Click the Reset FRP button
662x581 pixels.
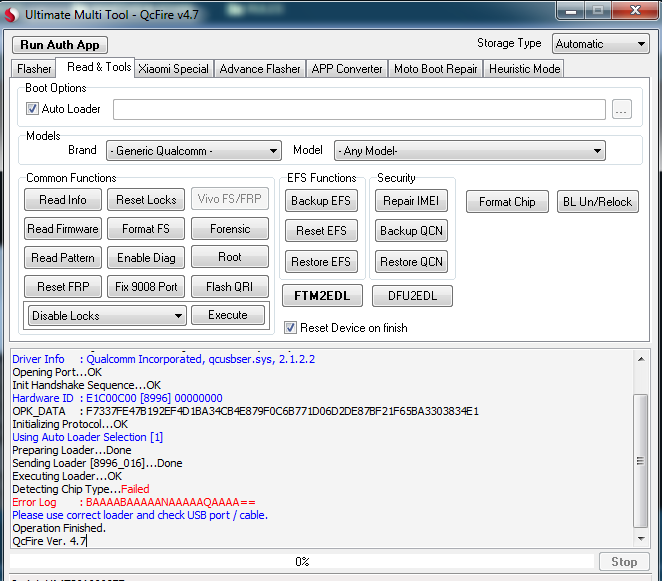[x=63, y=287]
